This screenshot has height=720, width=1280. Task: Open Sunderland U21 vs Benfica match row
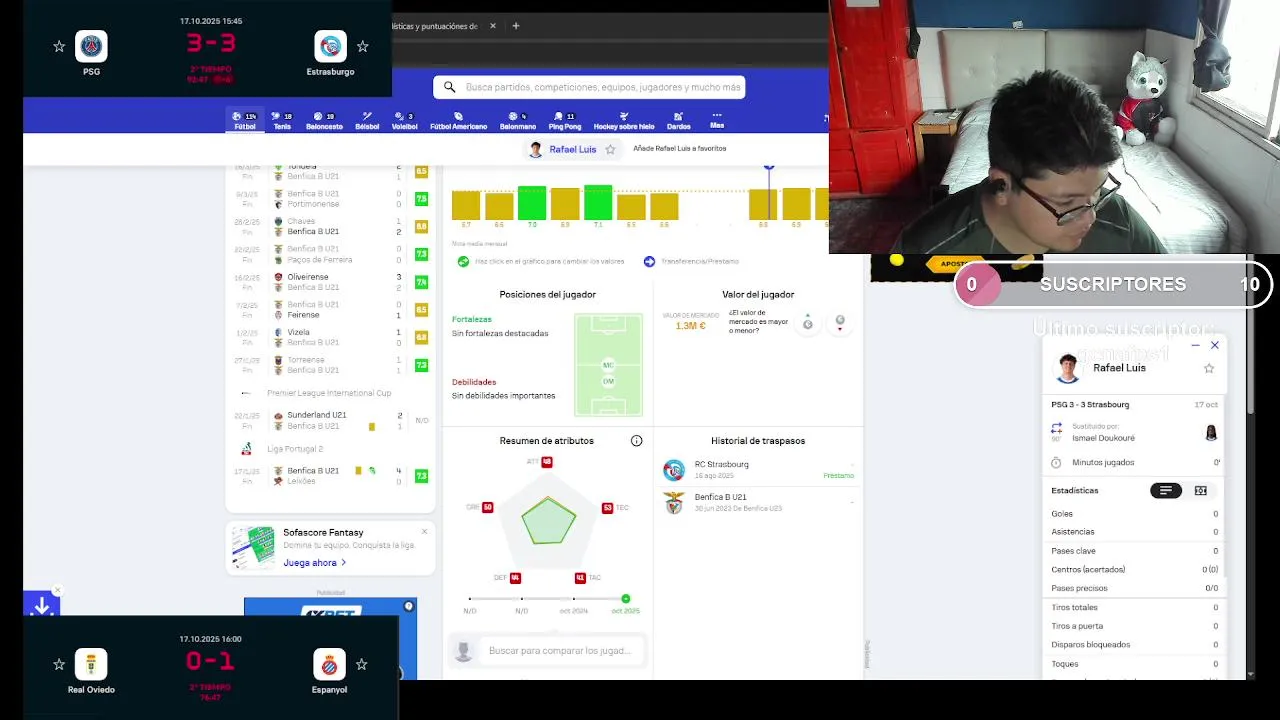(x=330, y=420)
